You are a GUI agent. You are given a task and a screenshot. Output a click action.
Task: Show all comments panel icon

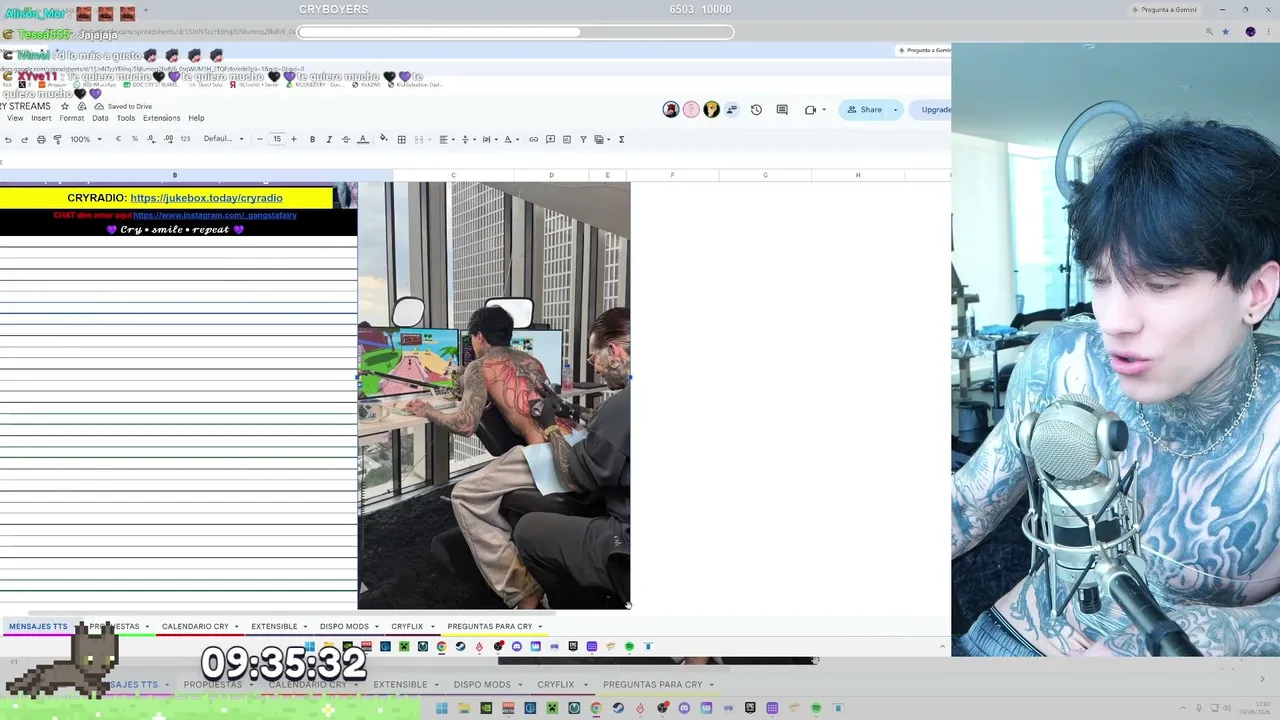coord(782,110)
